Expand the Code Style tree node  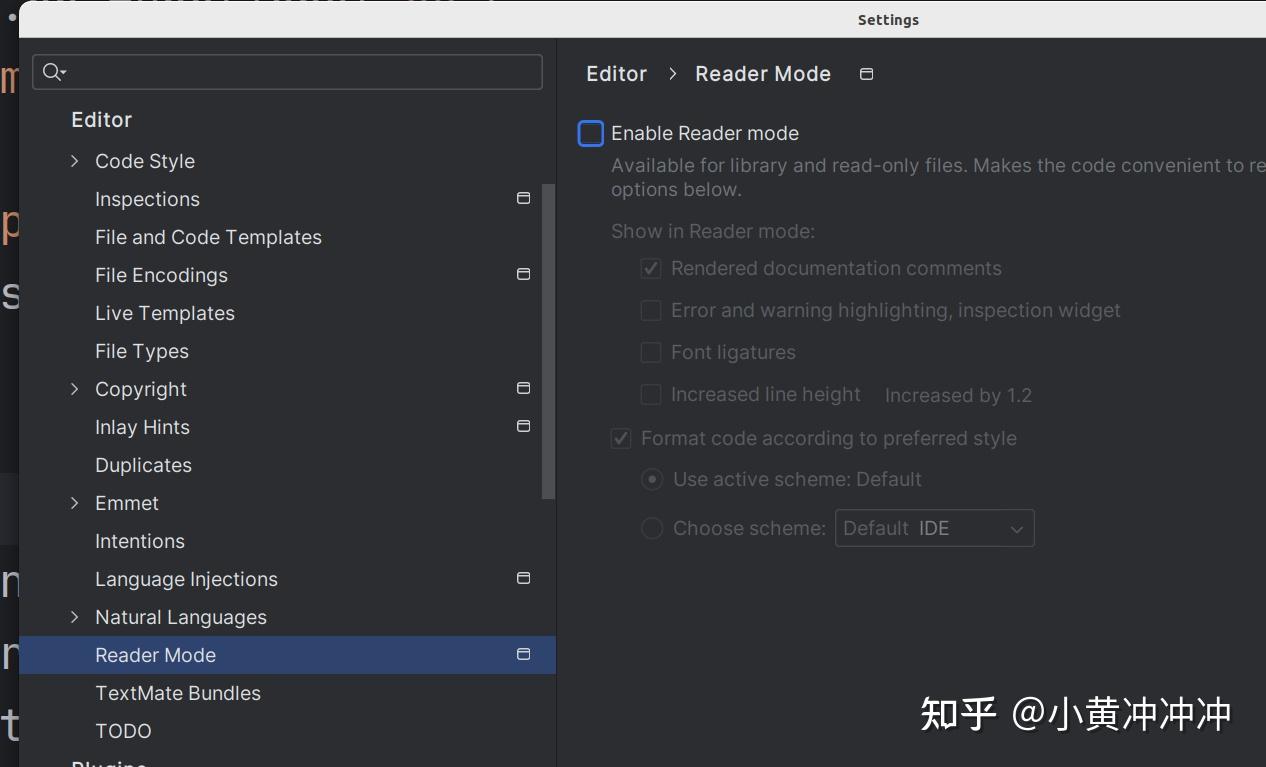pyautogui.click(x=73, y=160)
